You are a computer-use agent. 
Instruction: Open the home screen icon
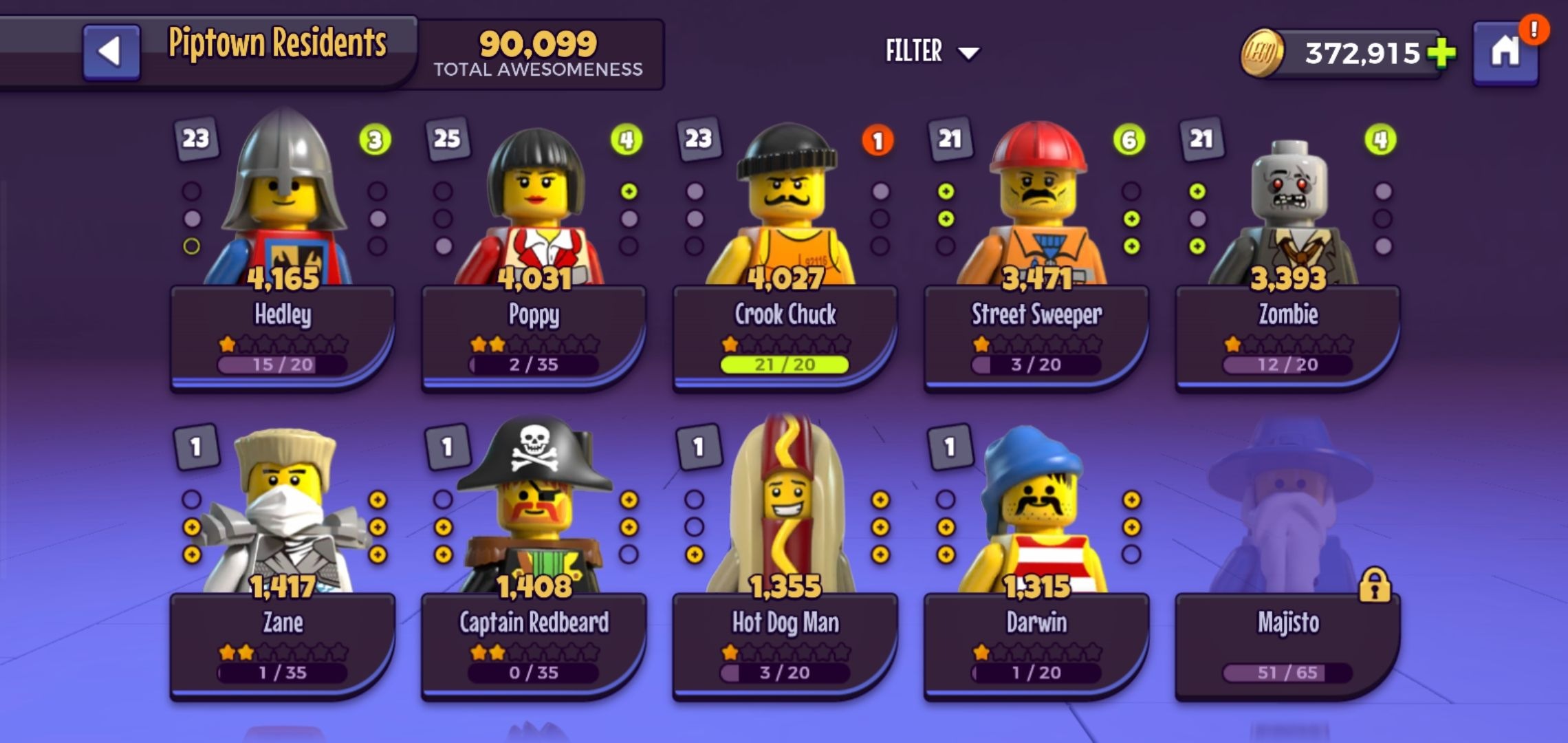(x=1505, y=52)
